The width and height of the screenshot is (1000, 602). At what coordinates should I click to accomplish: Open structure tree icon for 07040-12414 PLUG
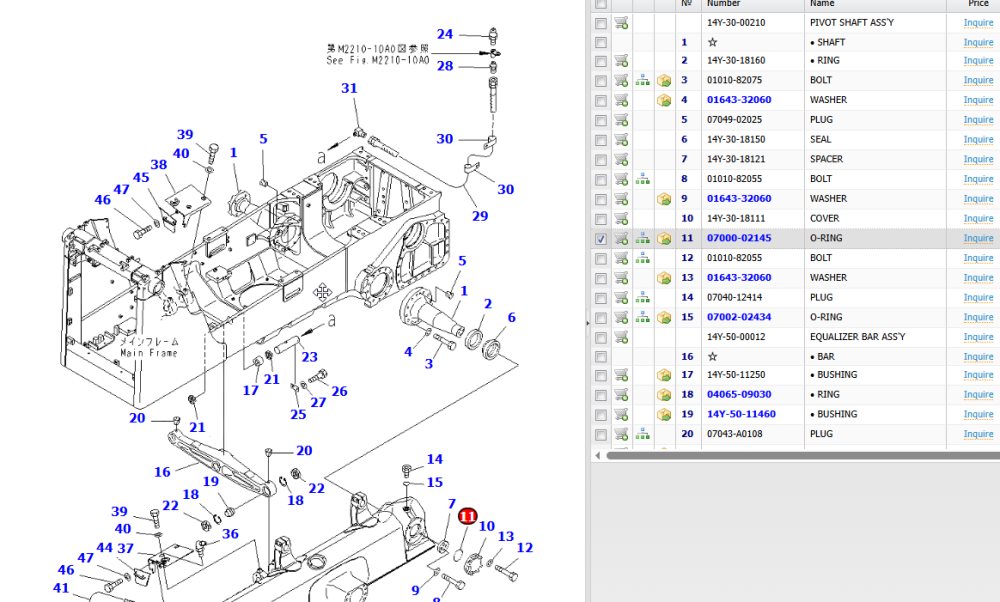click(643, 298)
